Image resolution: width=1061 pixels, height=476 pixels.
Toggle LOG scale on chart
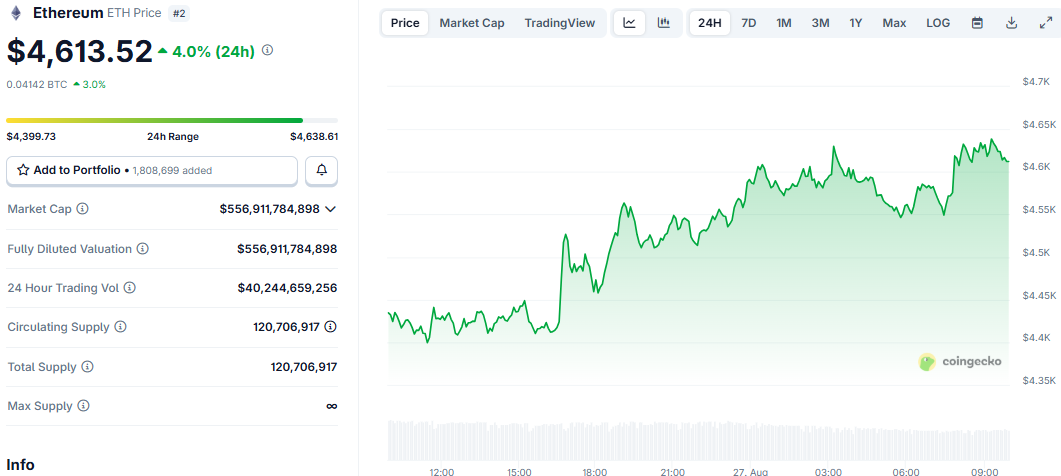click(x=938, y=23)
